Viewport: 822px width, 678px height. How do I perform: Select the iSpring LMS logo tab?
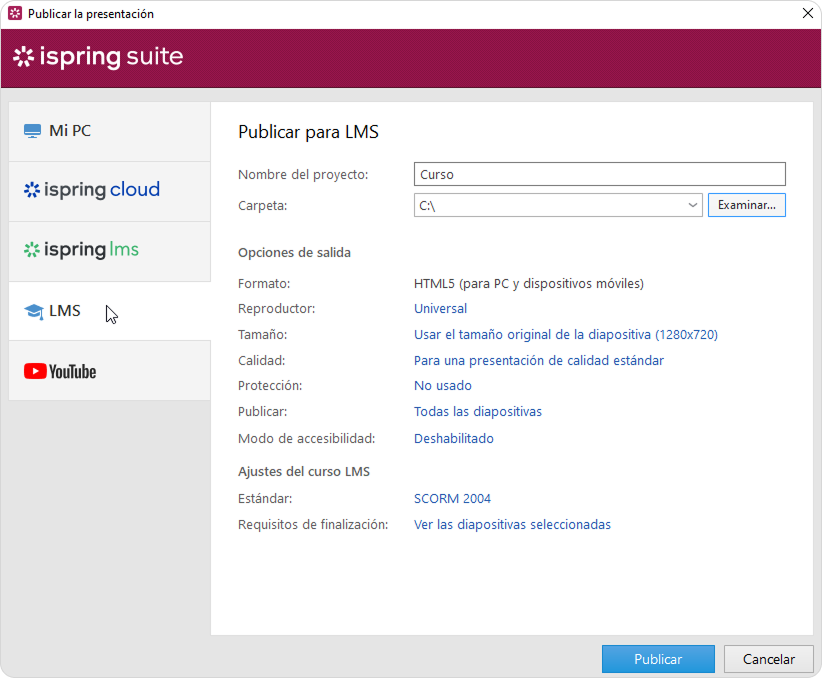[x=81, y=250]
